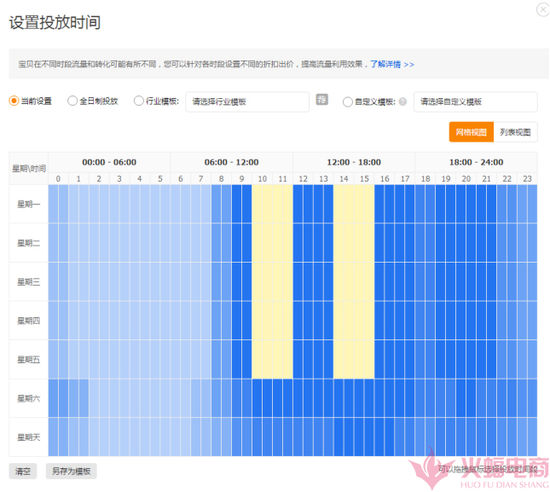Viewport: 550px width, 492px height.
Task: Click the 另存为模板 button
Action: pos(71,471)
